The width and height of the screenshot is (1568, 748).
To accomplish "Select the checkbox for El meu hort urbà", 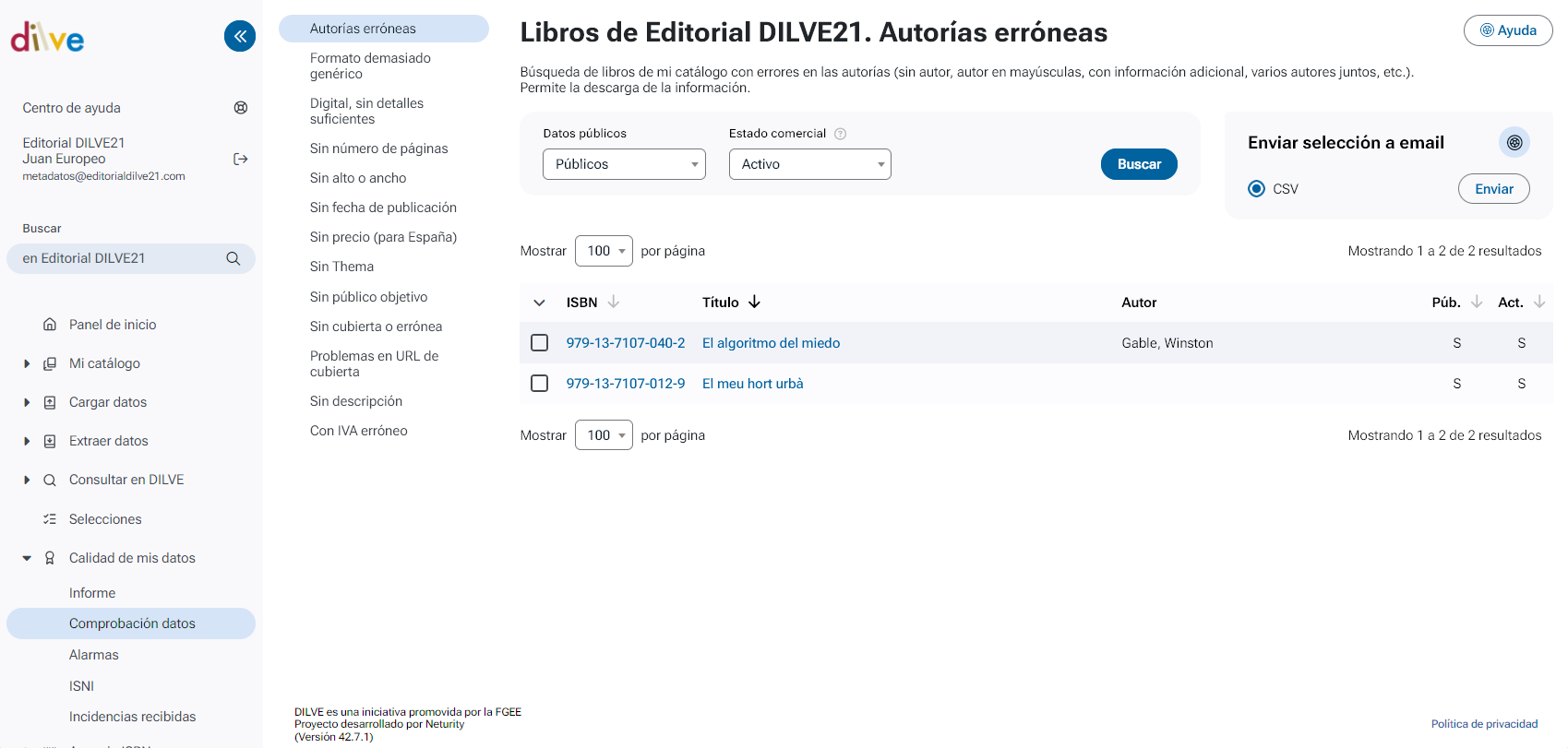I will [540, 384].
